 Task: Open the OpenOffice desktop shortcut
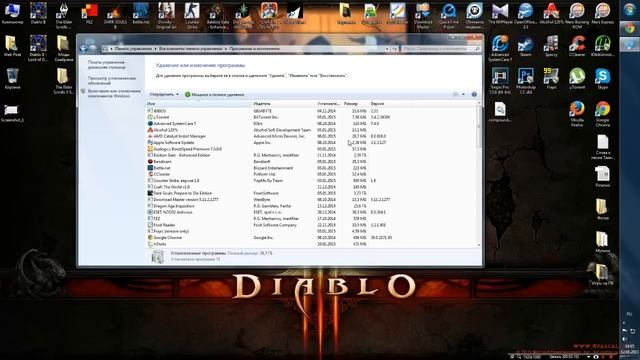click(x=525, y=16)
